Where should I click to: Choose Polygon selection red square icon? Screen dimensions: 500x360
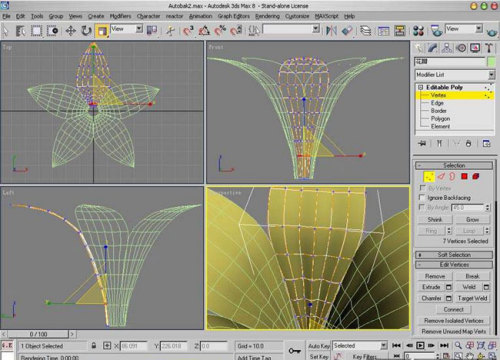click(464, 176)
